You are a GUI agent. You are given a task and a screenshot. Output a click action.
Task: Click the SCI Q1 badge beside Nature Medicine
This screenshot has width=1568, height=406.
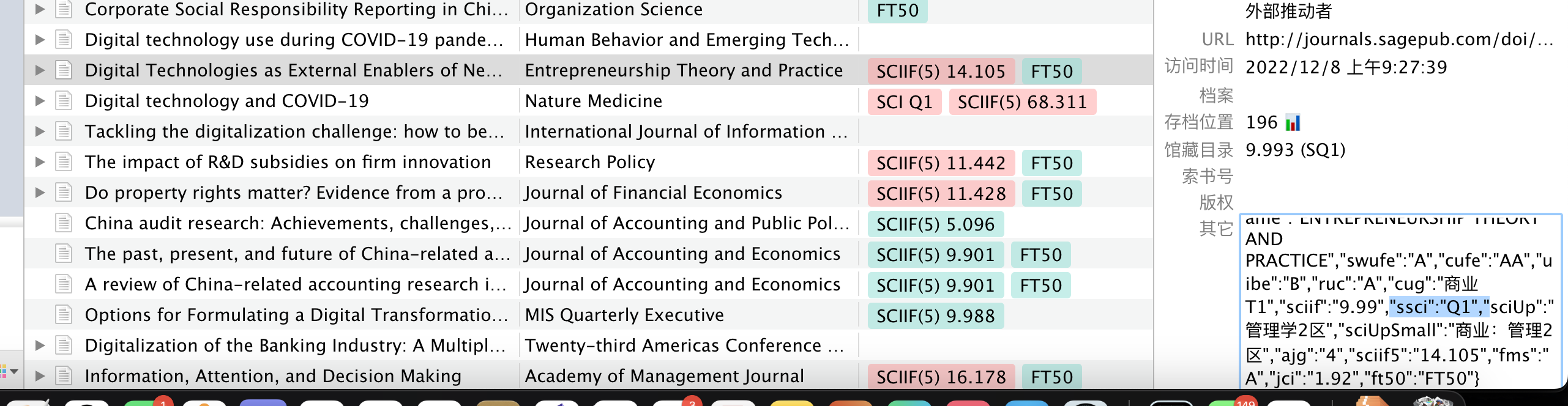(905, 102)
